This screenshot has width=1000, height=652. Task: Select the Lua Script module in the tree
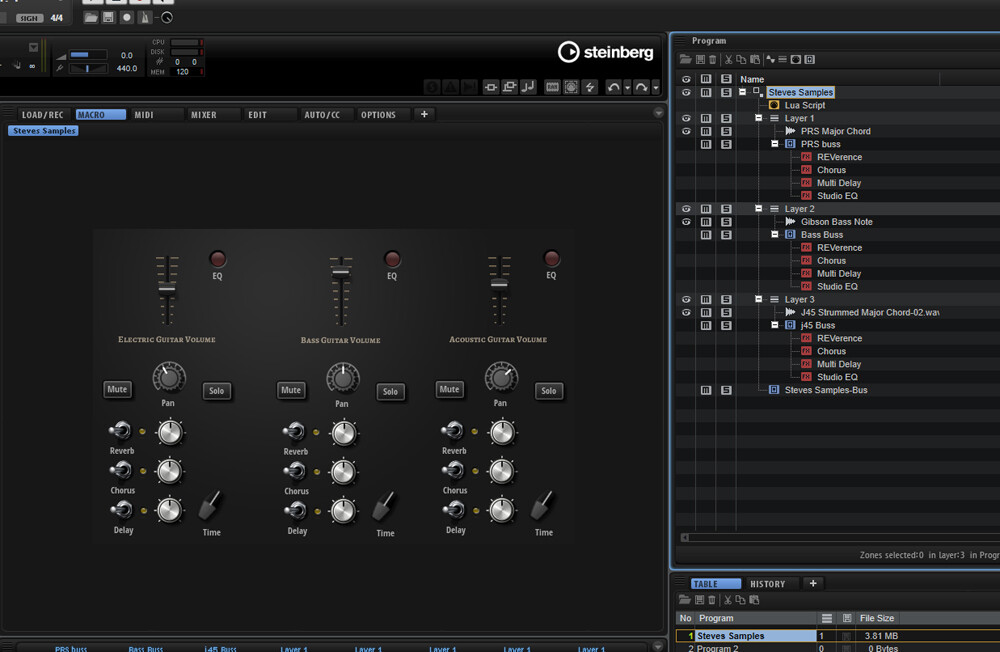[804, 105]
